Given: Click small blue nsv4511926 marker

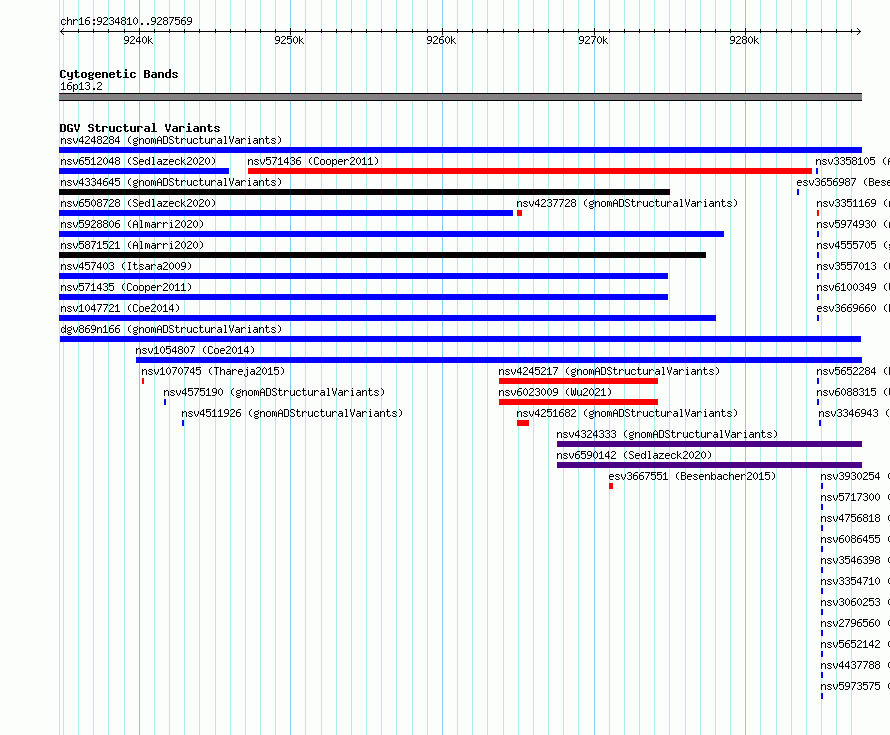Looking at the screenshot, I should [x=183, y=423].
